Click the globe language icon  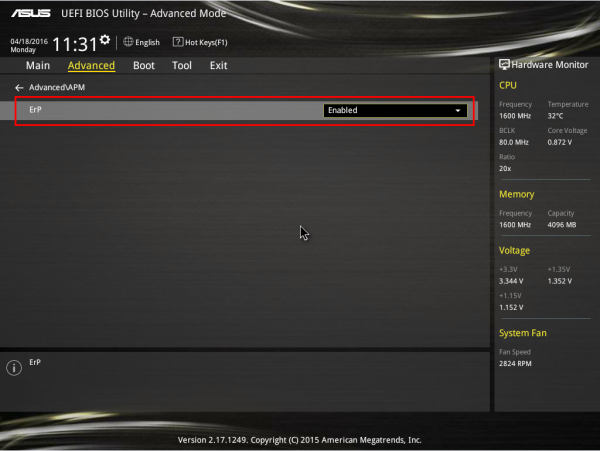click(128, 42)
